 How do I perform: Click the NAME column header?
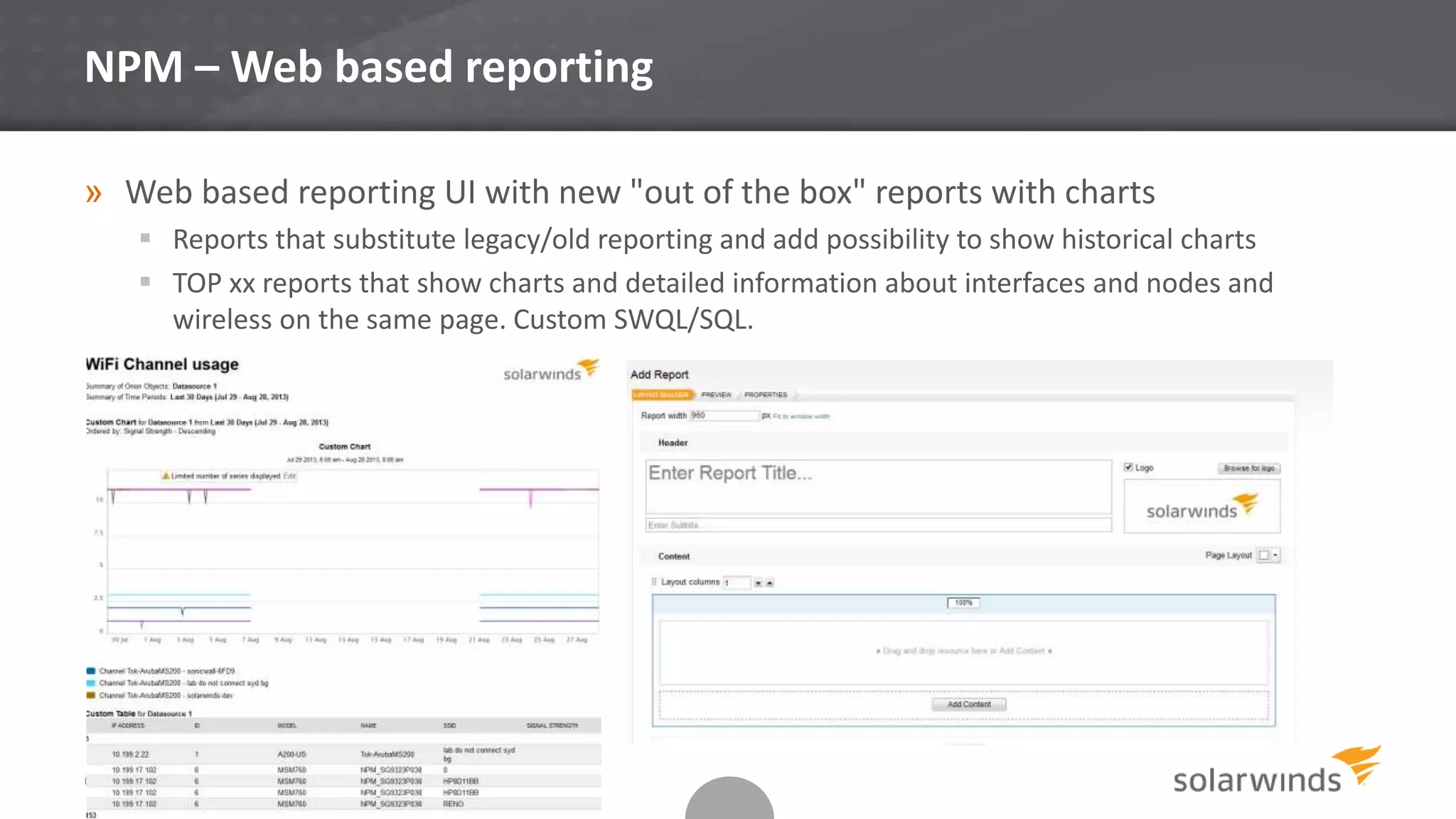[368, 725]
